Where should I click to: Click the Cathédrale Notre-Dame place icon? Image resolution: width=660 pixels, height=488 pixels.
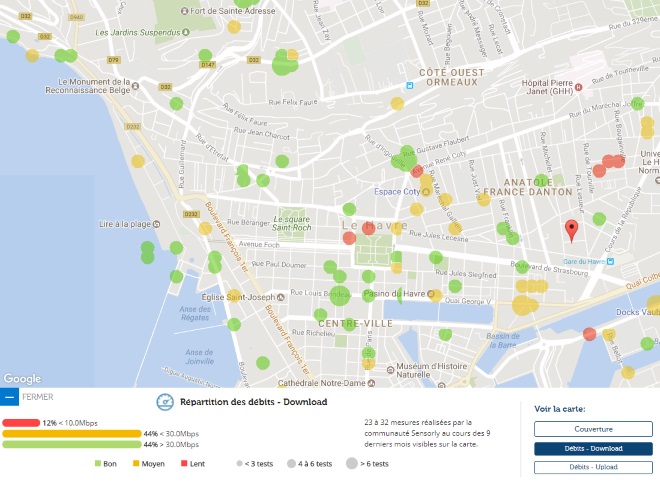point(371,383)
